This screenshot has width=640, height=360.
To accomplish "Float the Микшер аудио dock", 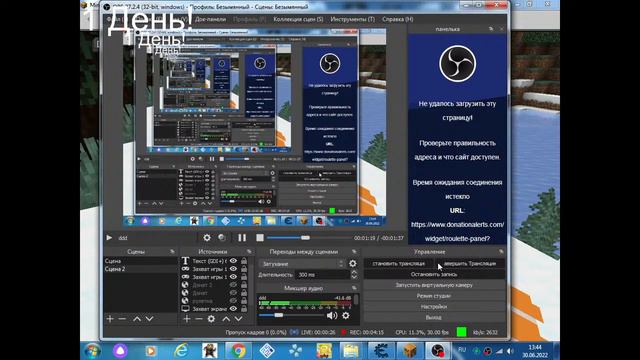I will pos(354,288).
